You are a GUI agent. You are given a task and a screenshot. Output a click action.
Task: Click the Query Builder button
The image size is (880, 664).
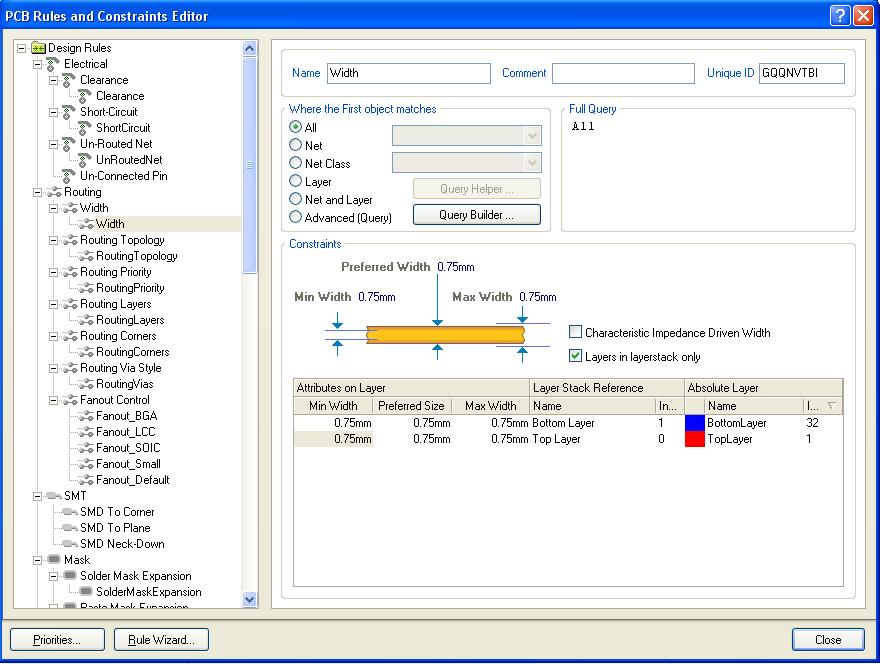point(476,214)
